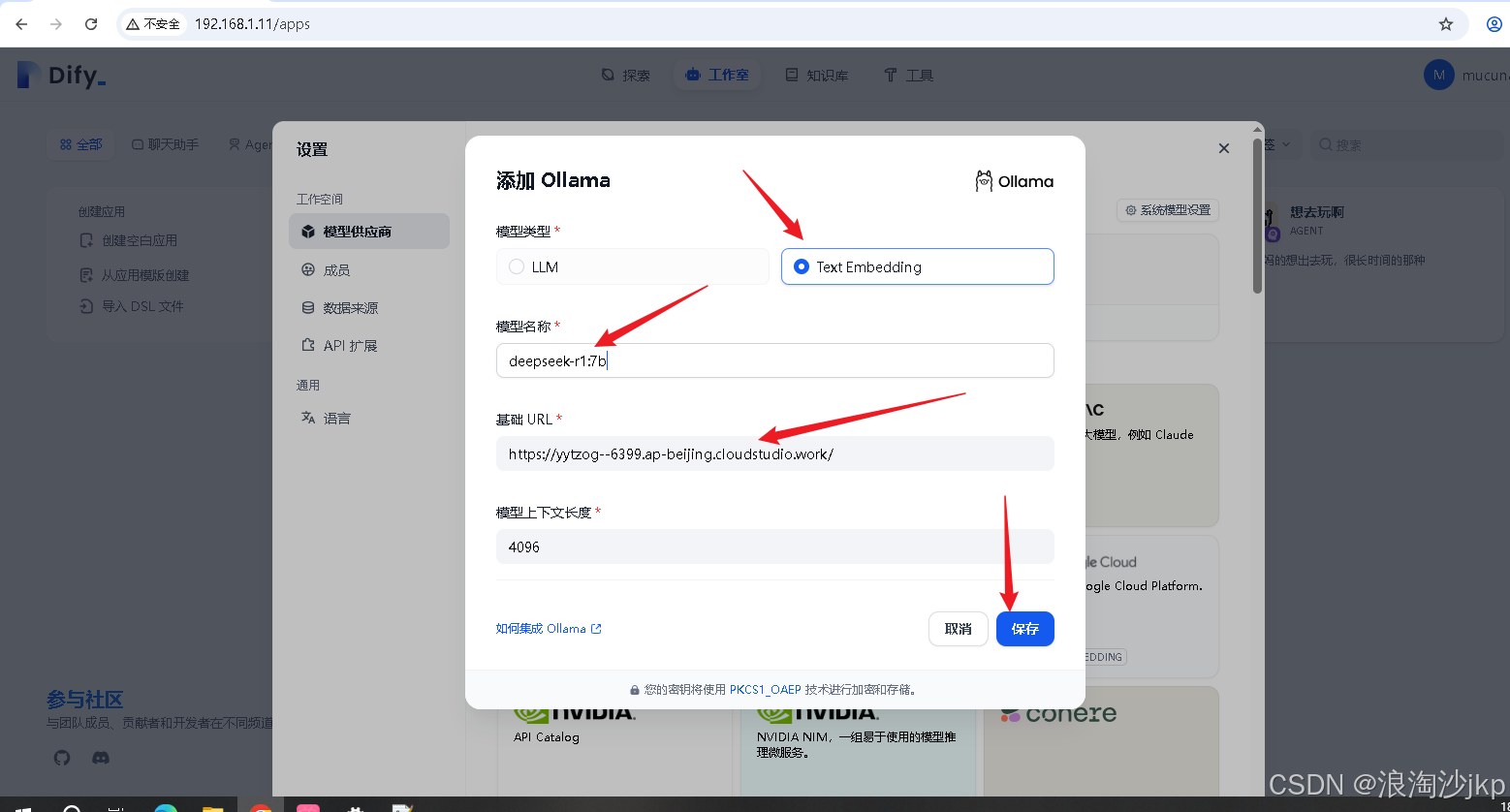Close the settings panel with X

(x=1224, y=148)
